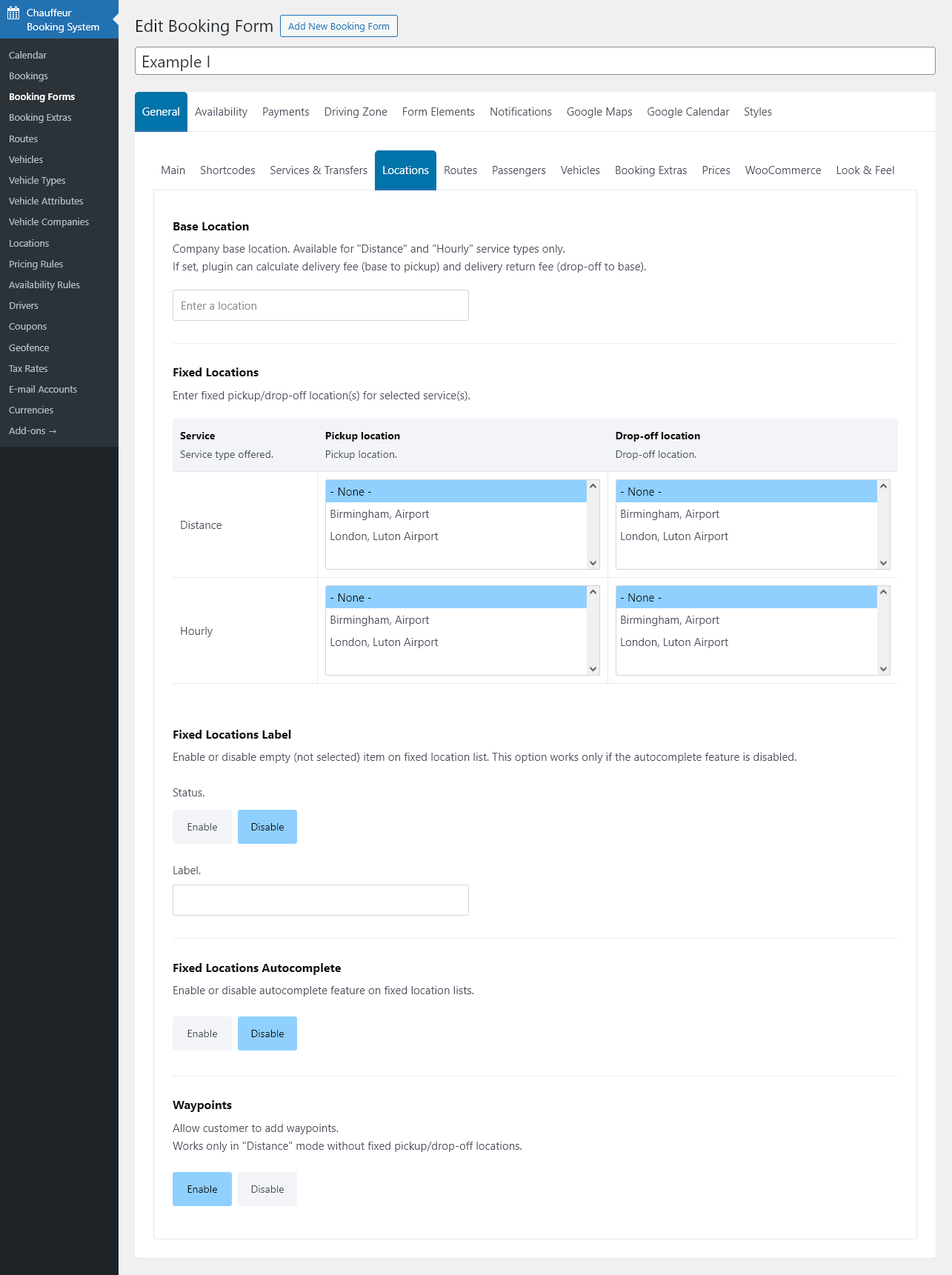Enable the Fixed Locations Label status
The height and width of the screenshot is (1275, 952).
click(x=202, y=827)
